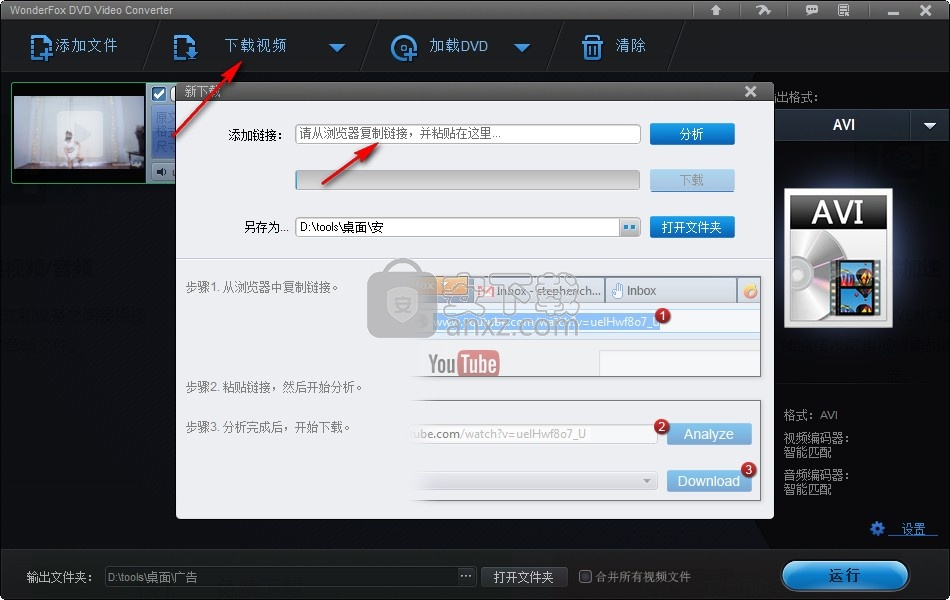Open the hammer tool icon in title bar
950x600 pixels.
[763, 10]
